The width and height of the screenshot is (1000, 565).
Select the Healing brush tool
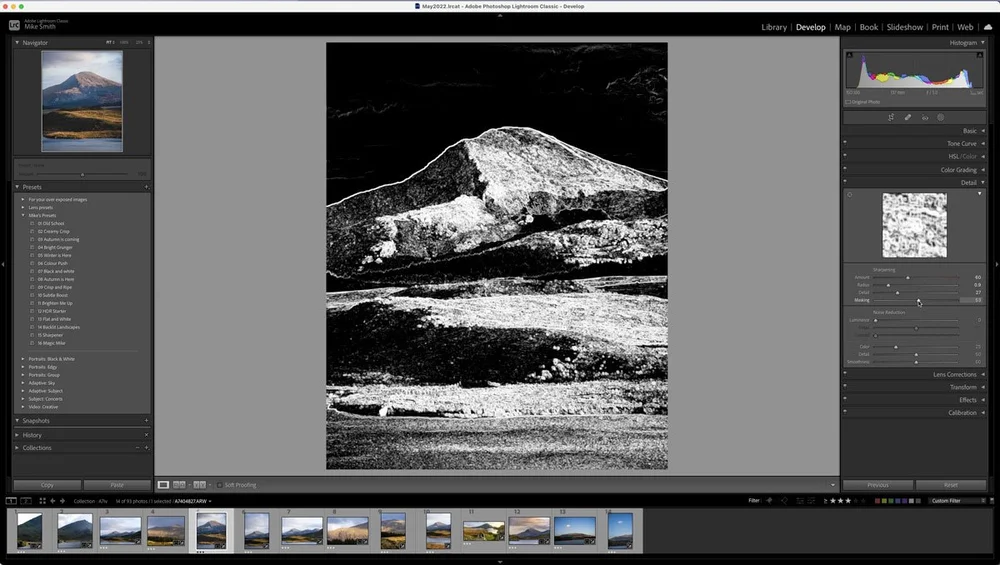point(908,117)
